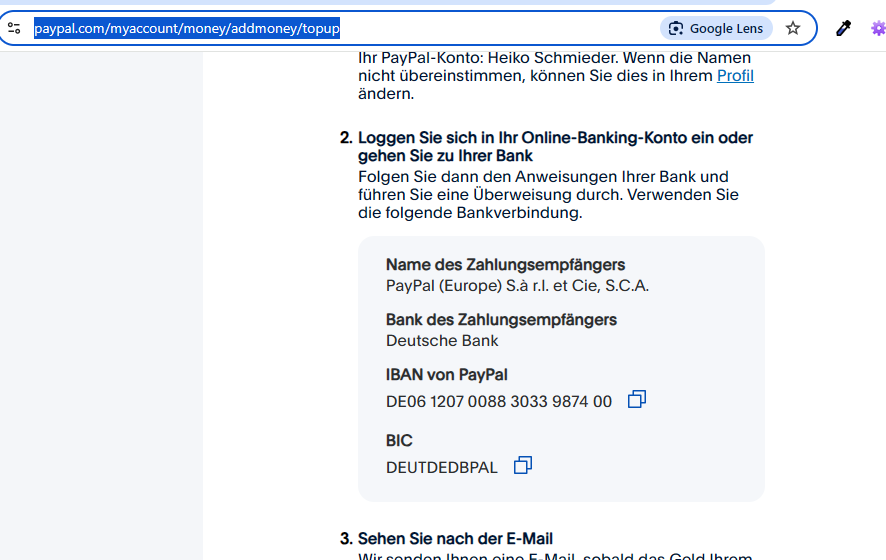Click the PayPal URL in address bar
The width and height of the screenshot is (886, 560).
pyautogui.click(x=187, y=28)
